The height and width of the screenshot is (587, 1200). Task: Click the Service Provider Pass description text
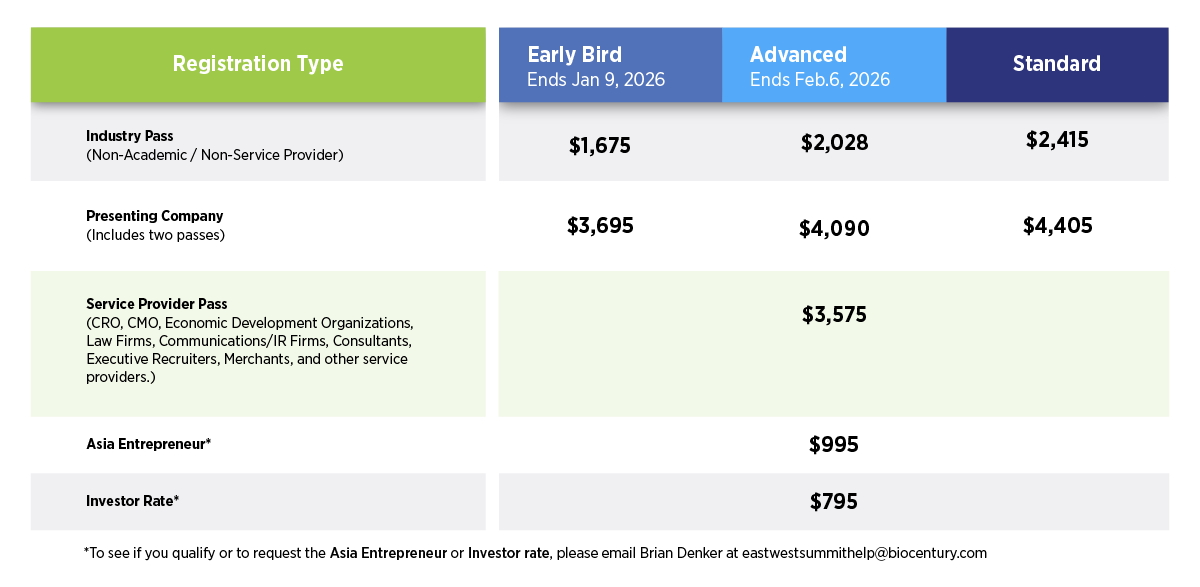(x=249, y=341)
